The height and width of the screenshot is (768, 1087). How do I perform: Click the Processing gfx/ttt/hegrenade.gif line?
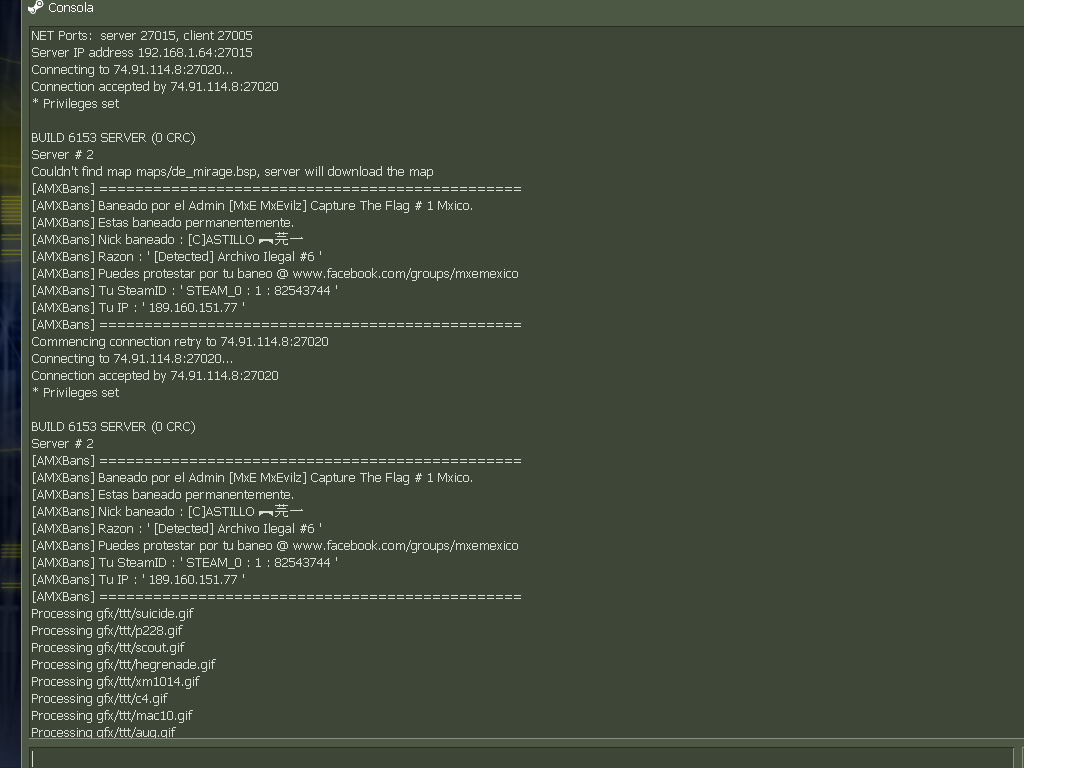pyautogui.click(x=123, y=665)
